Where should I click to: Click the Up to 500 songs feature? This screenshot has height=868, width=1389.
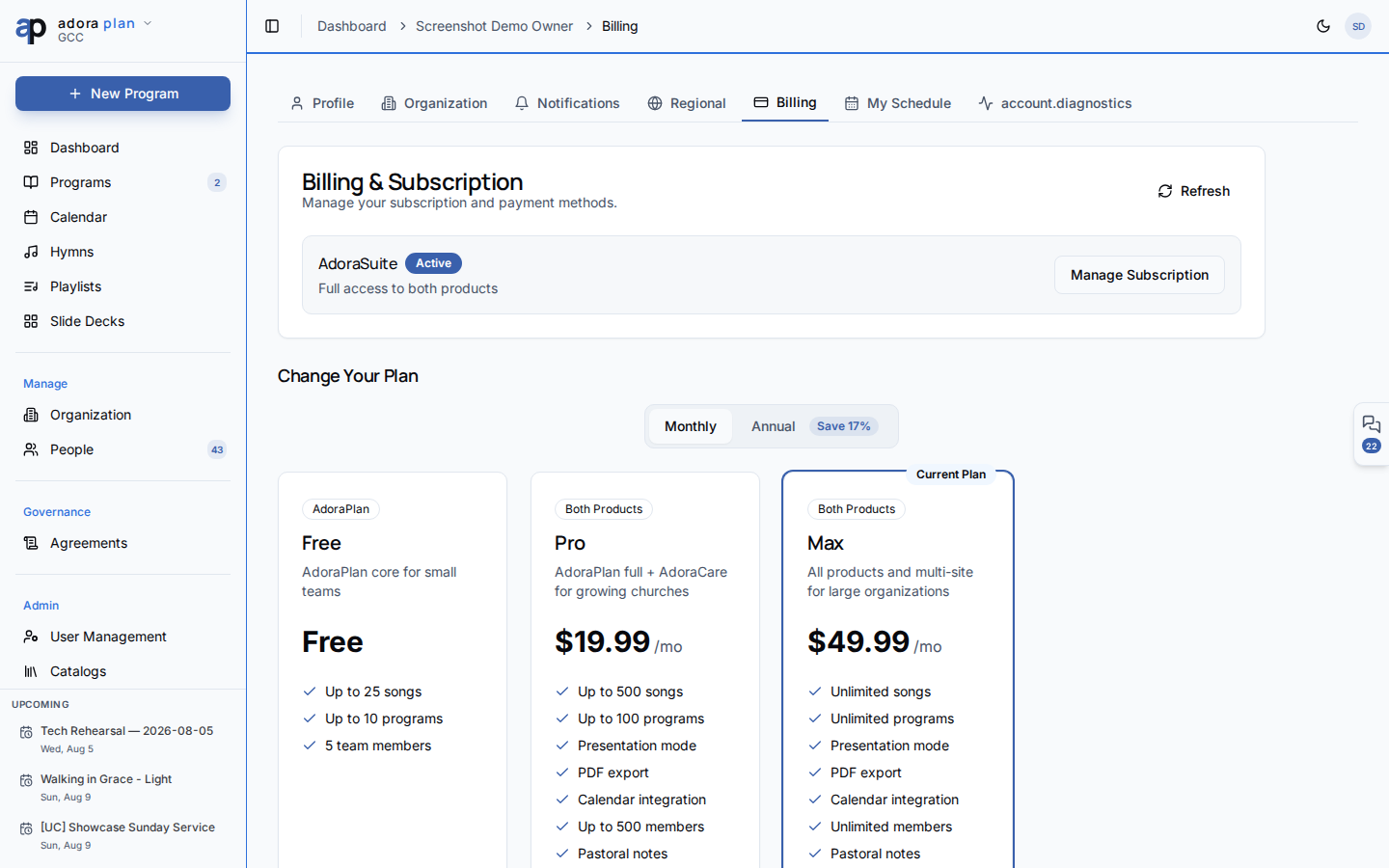[x=630, y=692]
